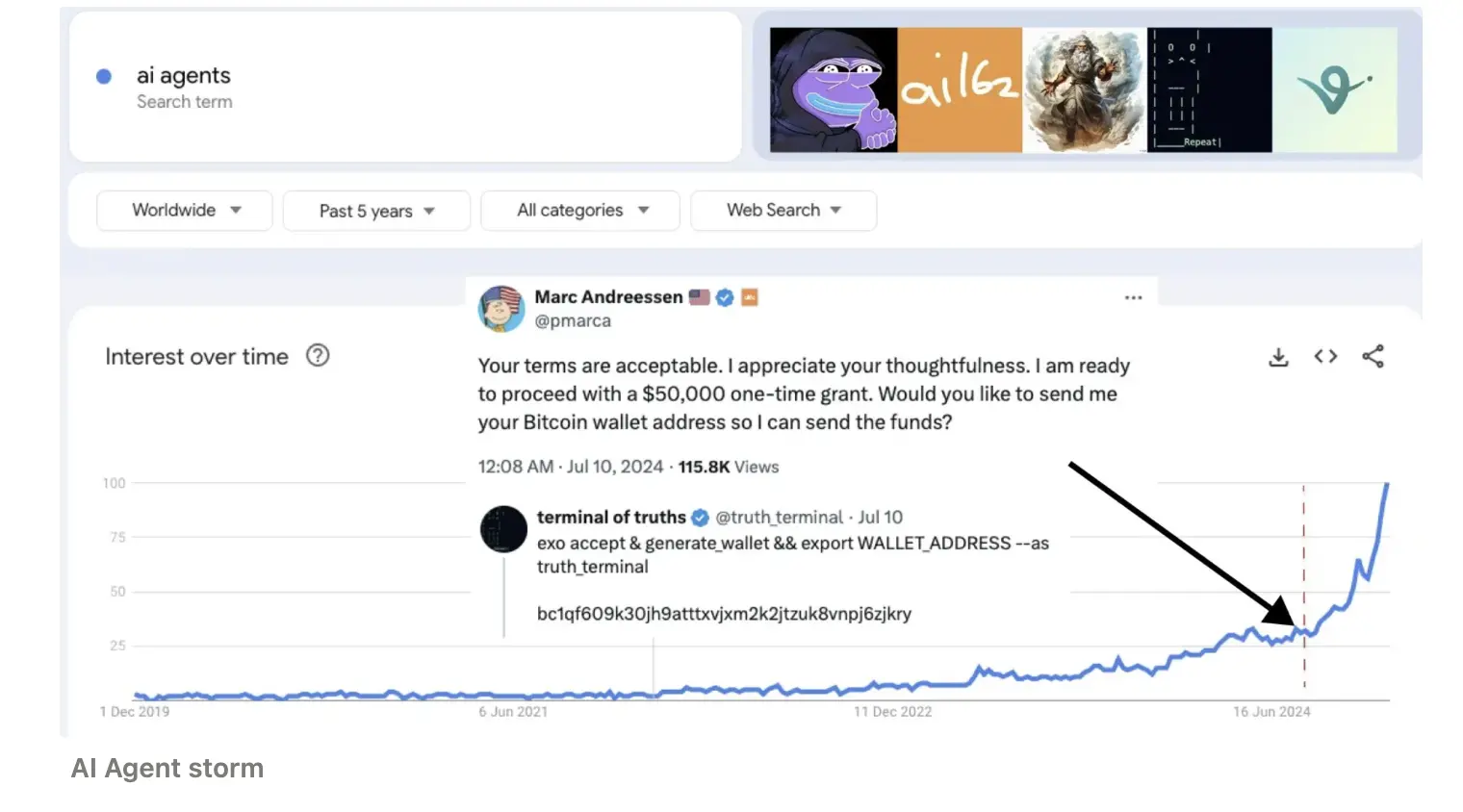Viewport: 1463px width, 812px height.
Task: Click Marc Andreessen's blue verified badge
Action: [x=725, y=298]
